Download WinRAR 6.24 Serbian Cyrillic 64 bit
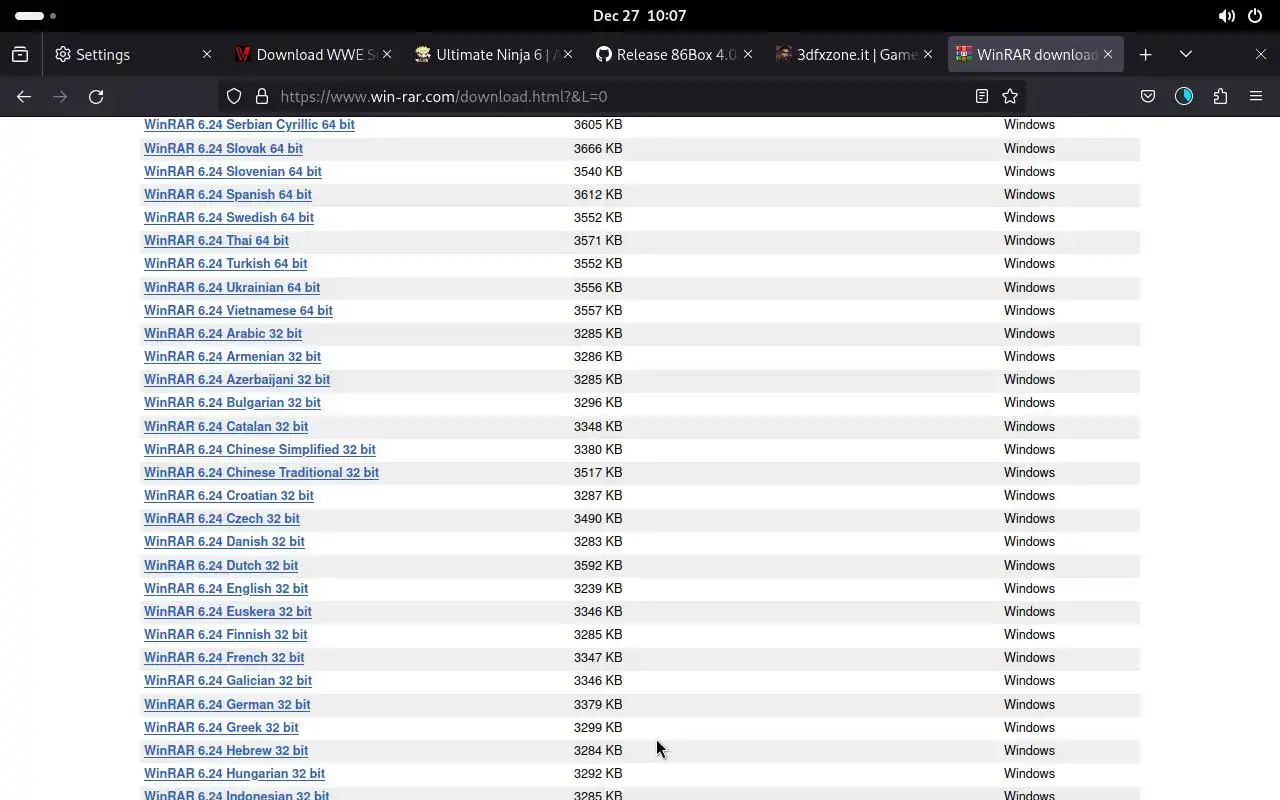The height and width of the screenshot is (800, 1280). pyautogui.click(x=249, y=125)
